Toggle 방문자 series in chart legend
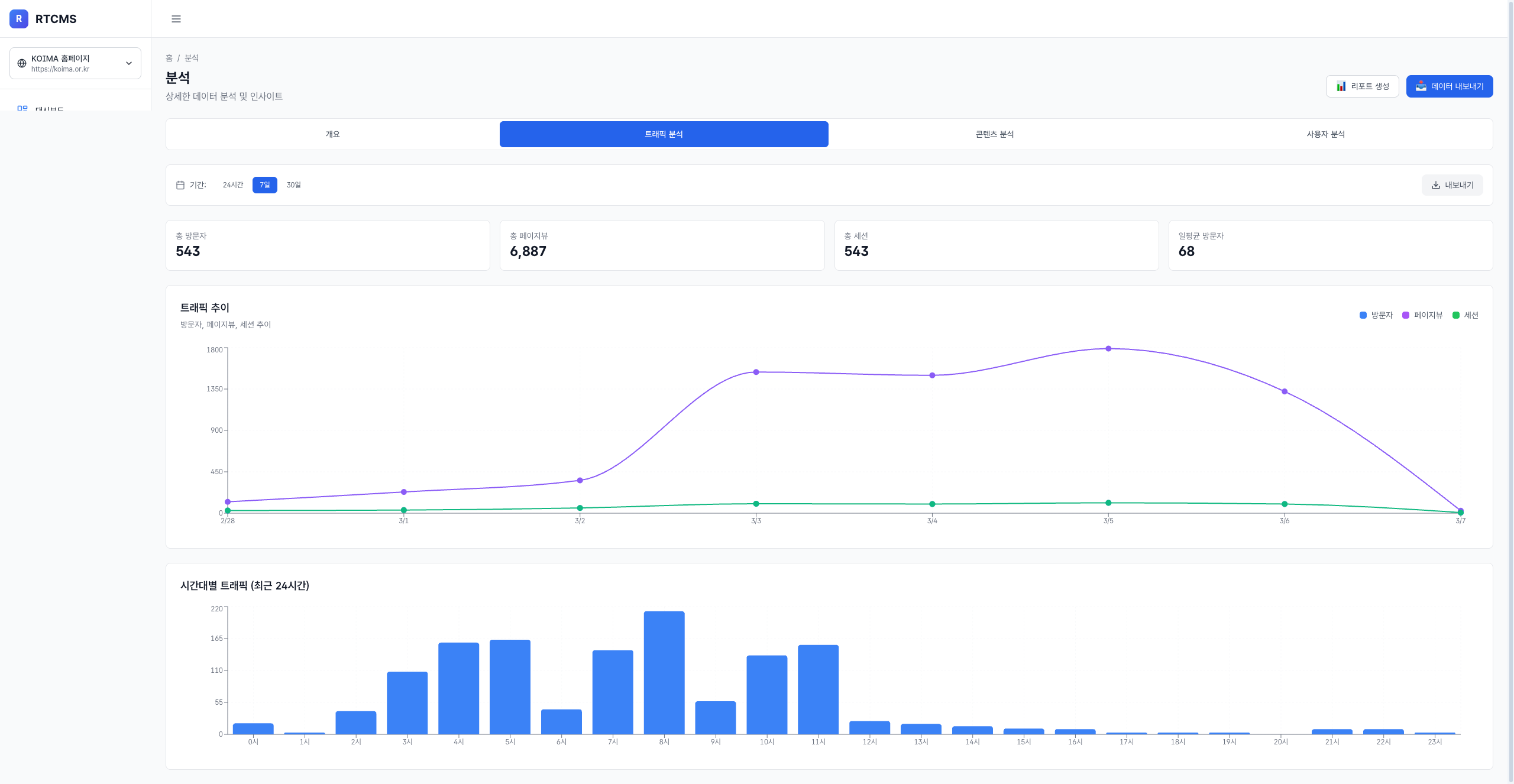 (1382, 315)
